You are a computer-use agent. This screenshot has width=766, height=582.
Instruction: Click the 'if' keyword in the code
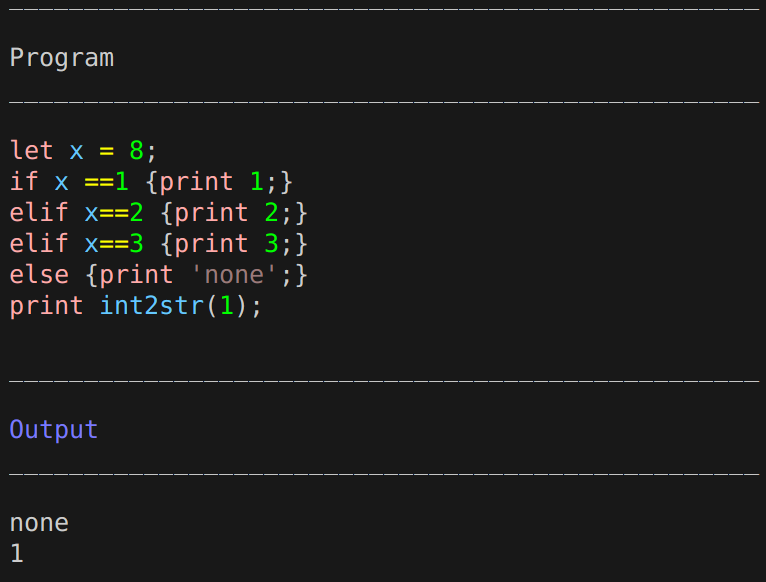point(24,181)
